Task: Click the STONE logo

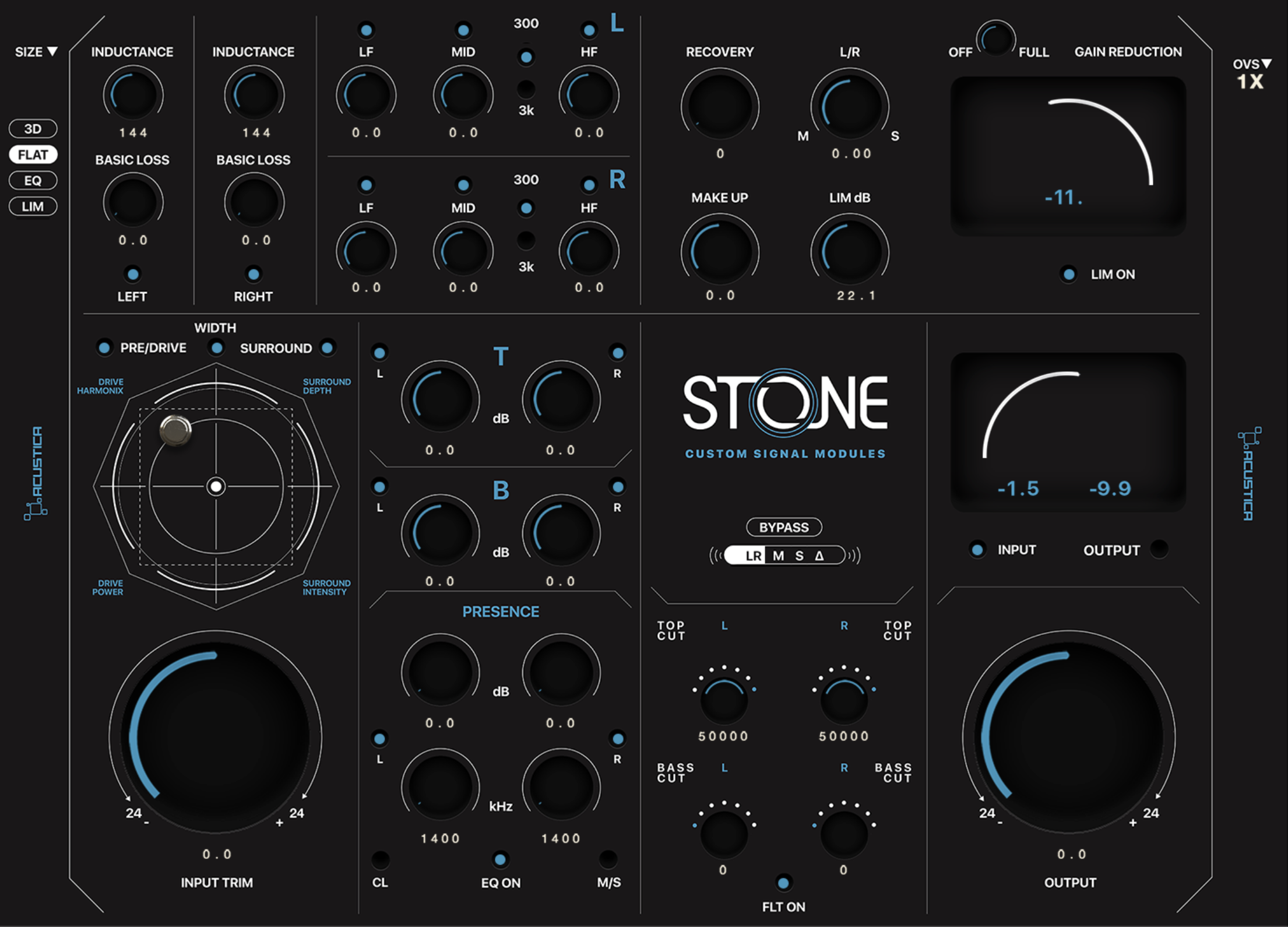Action: [785, 402]
